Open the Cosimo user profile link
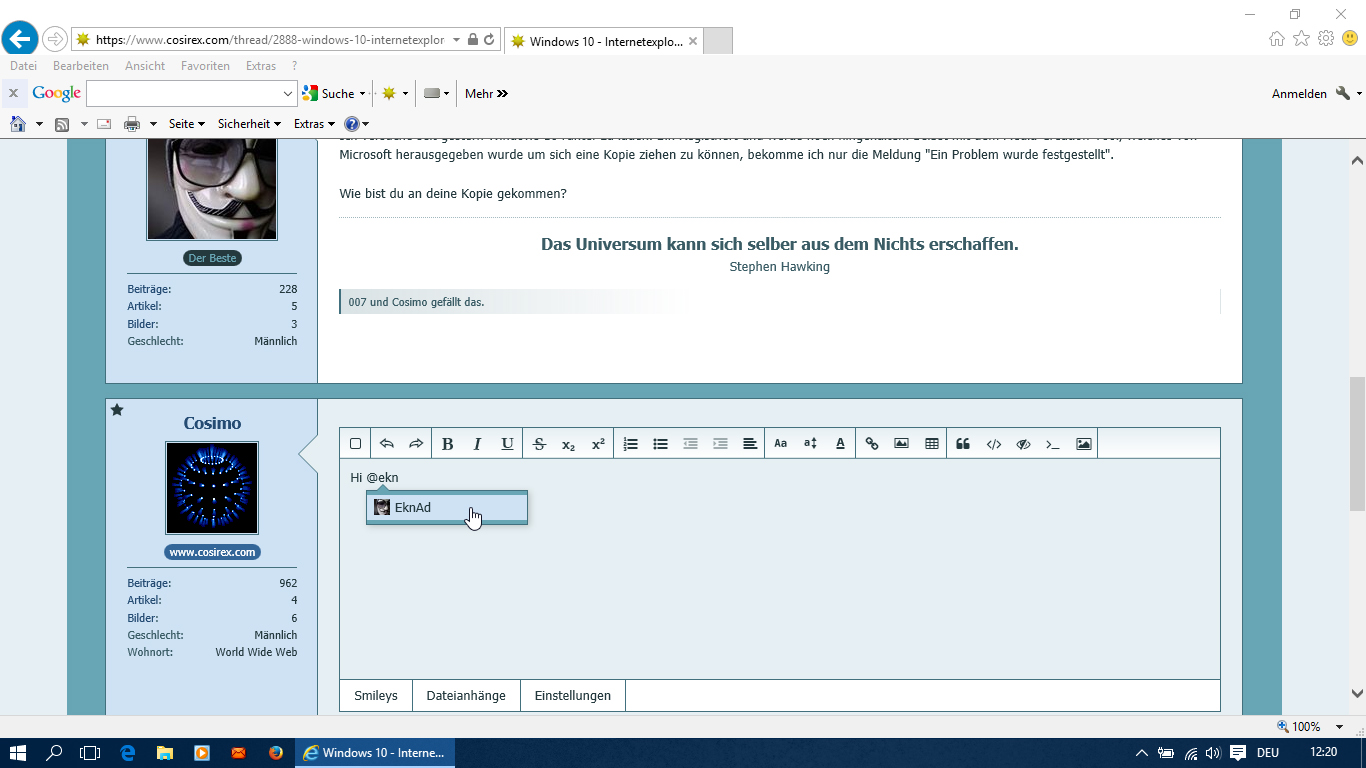This screenshot has width=1366, height=768. pyautogui.click(x=212, y=423)
